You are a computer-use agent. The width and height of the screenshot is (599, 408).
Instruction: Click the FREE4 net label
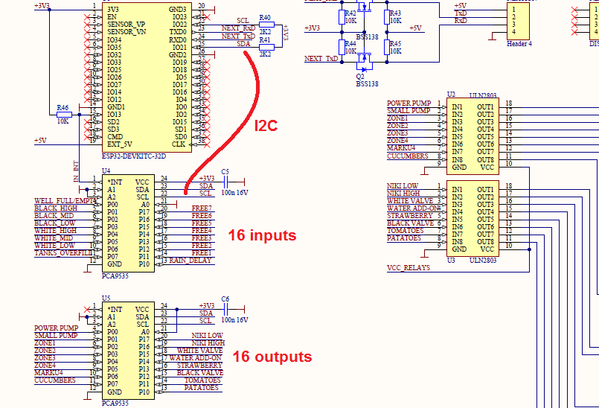(x=201, y=230)
